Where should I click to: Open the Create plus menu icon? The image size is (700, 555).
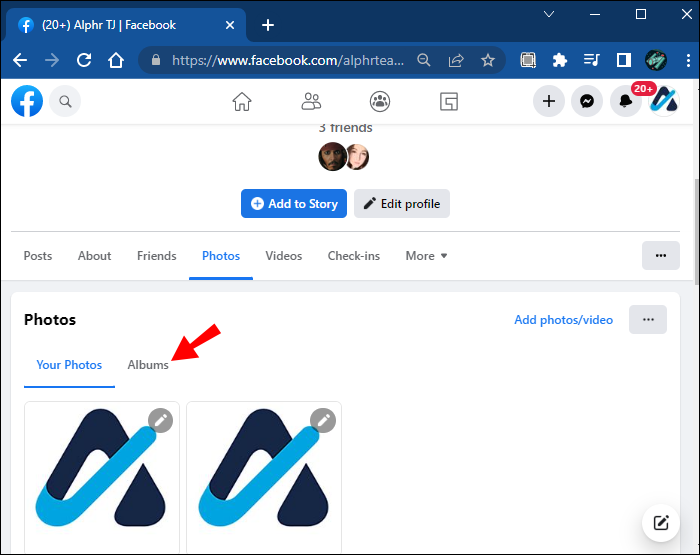tap(549, 101)
